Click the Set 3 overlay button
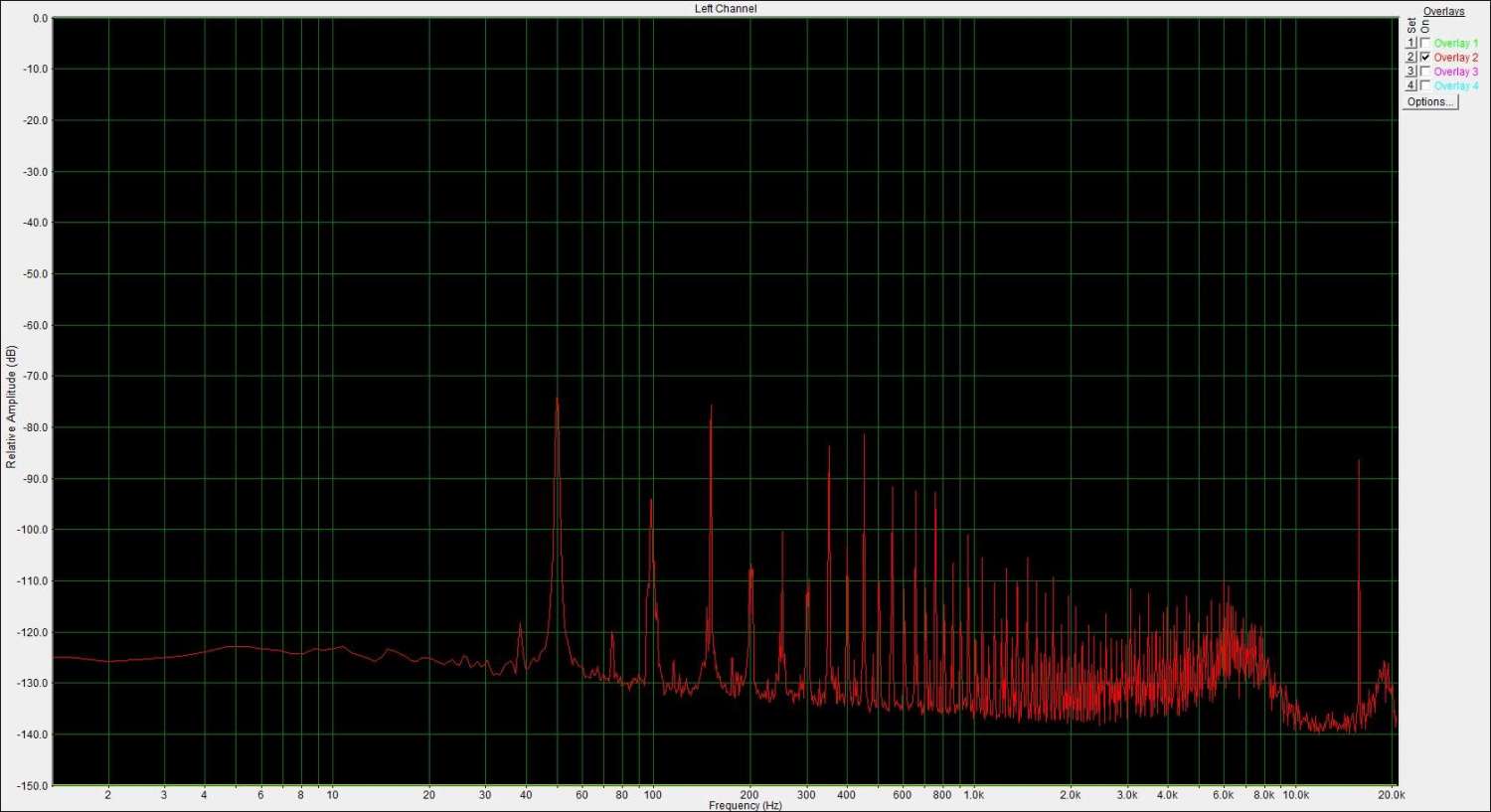The width and height of the screenshot is (1491, 812). point(1410,72)
